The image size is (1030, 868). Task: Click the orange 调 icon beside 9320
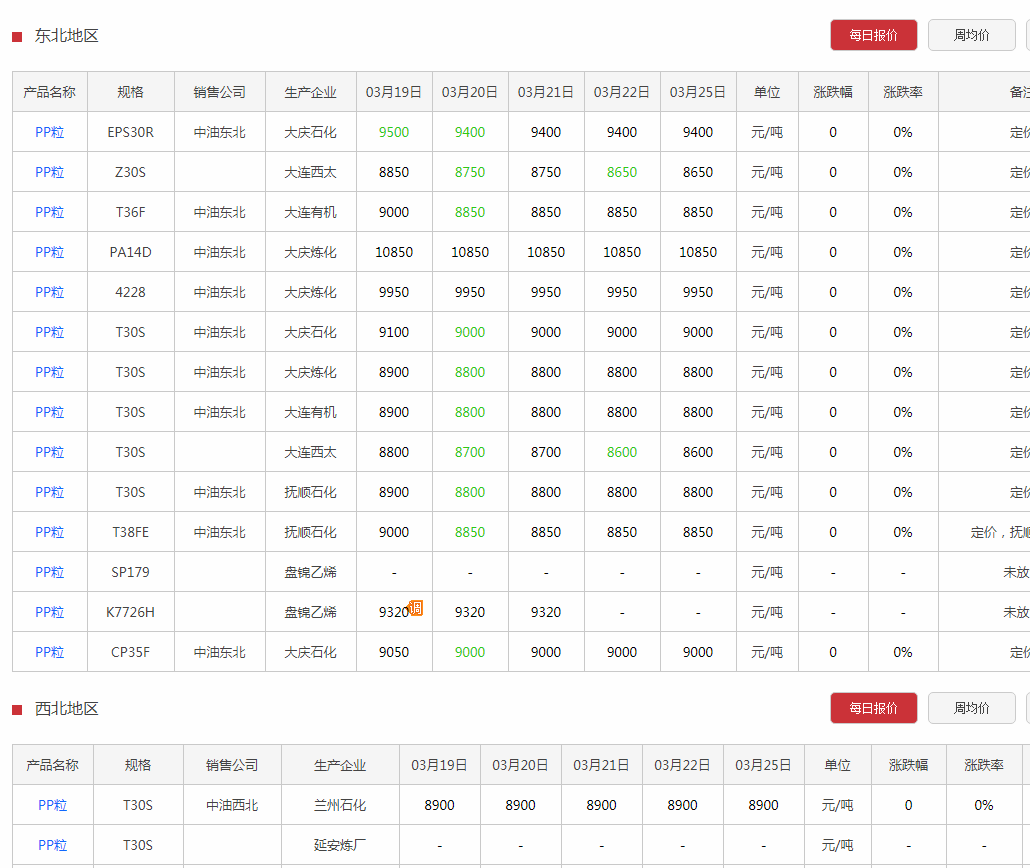416,608
